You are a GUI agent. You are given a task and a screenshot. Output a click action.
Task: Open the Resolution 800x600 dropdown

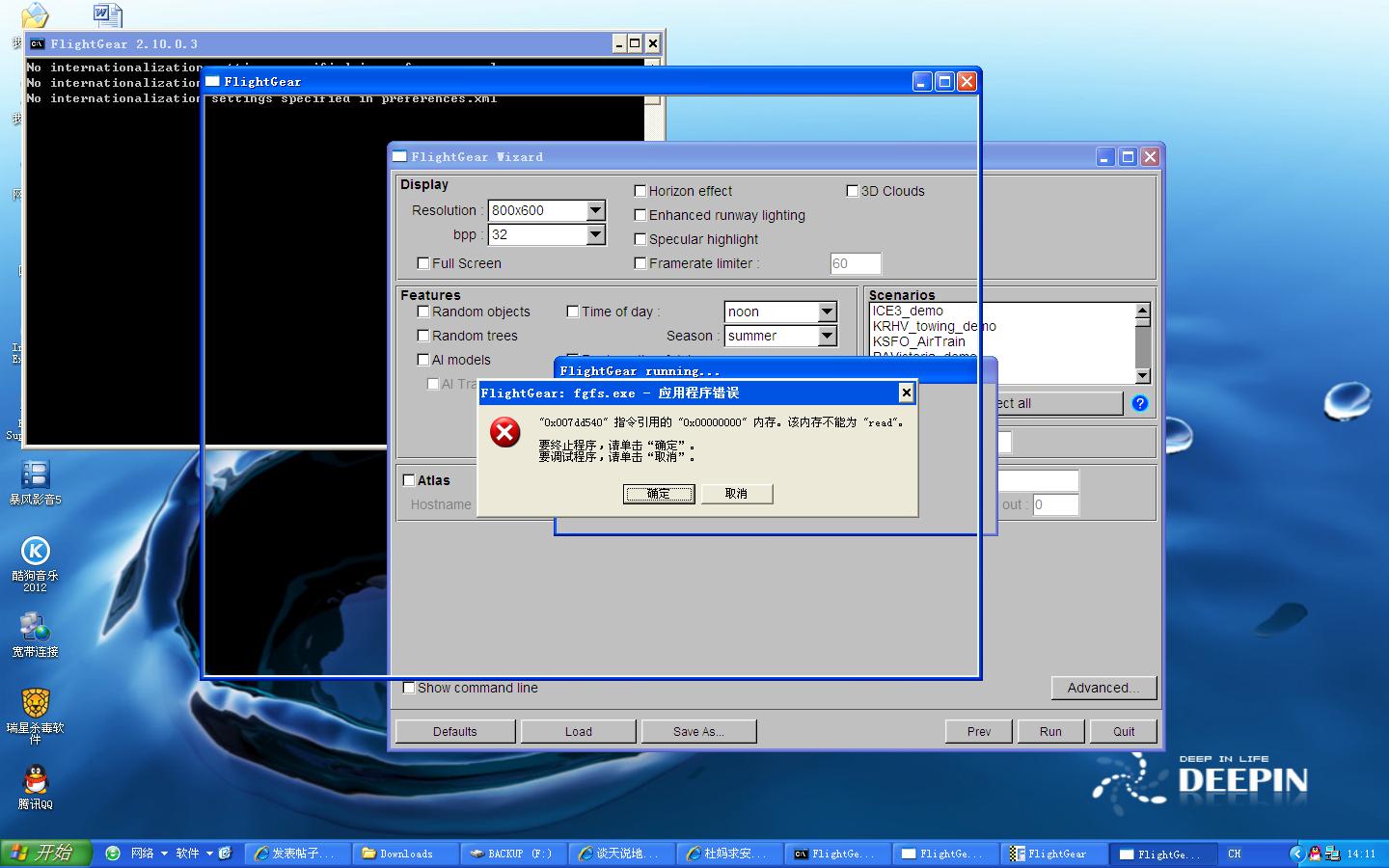click(x=595, y=210)
